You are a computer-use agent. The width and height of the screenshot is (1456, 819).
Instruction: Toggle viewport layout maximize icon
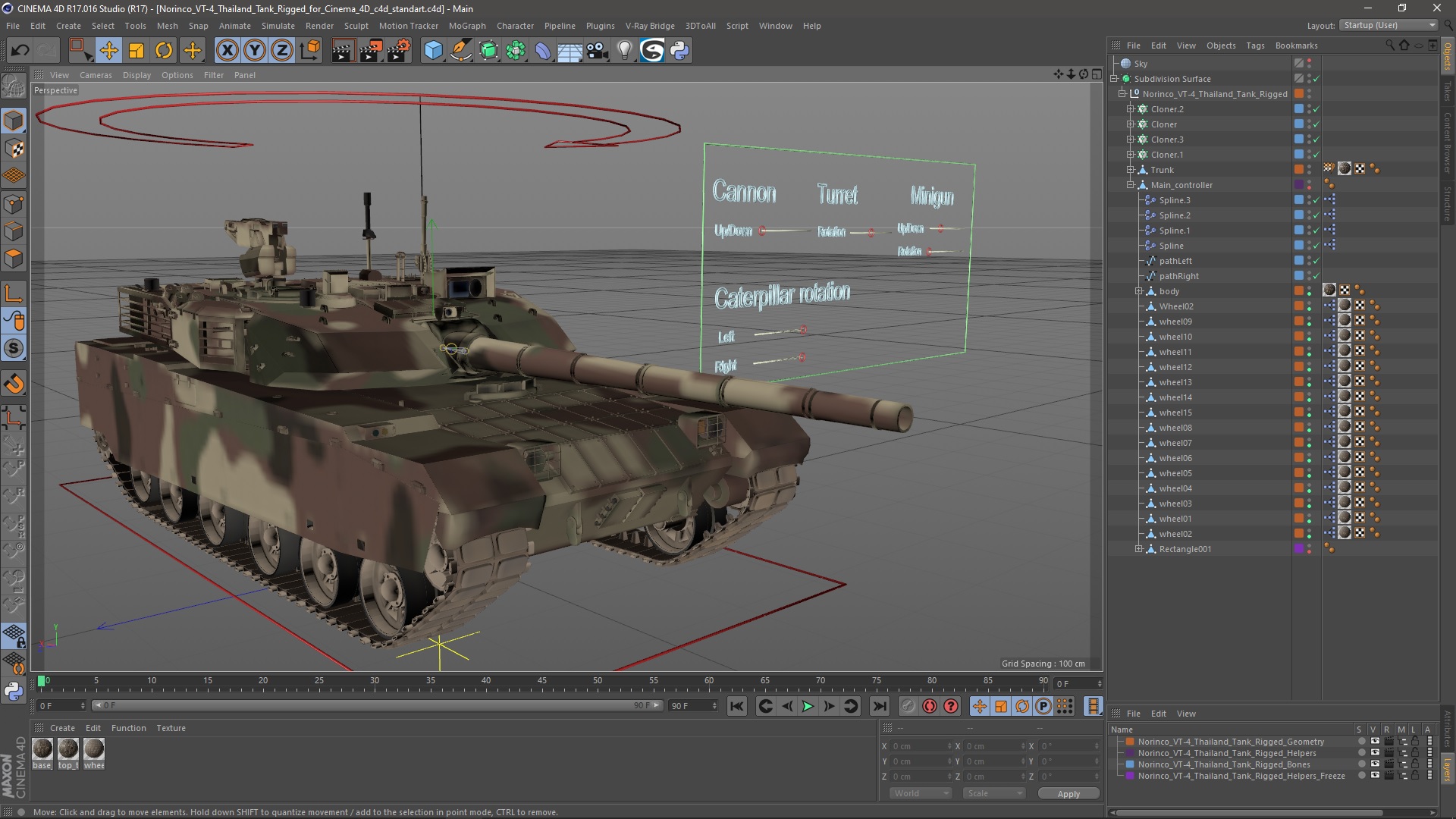pyautogui.click(x=1097, y=74)
